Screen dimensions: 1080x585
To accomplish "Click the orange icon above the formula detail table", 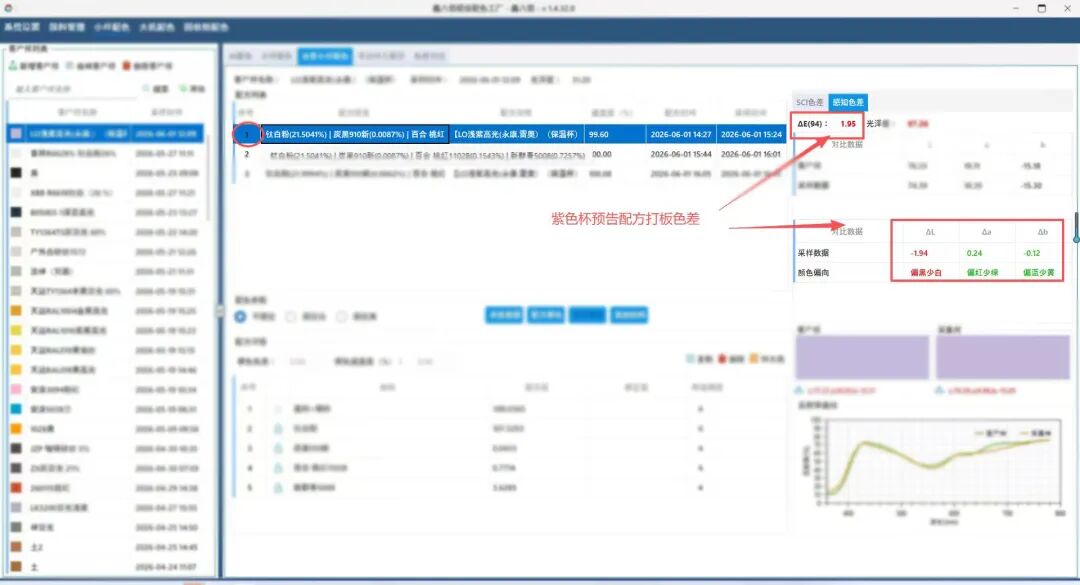I will click(754, 359).
